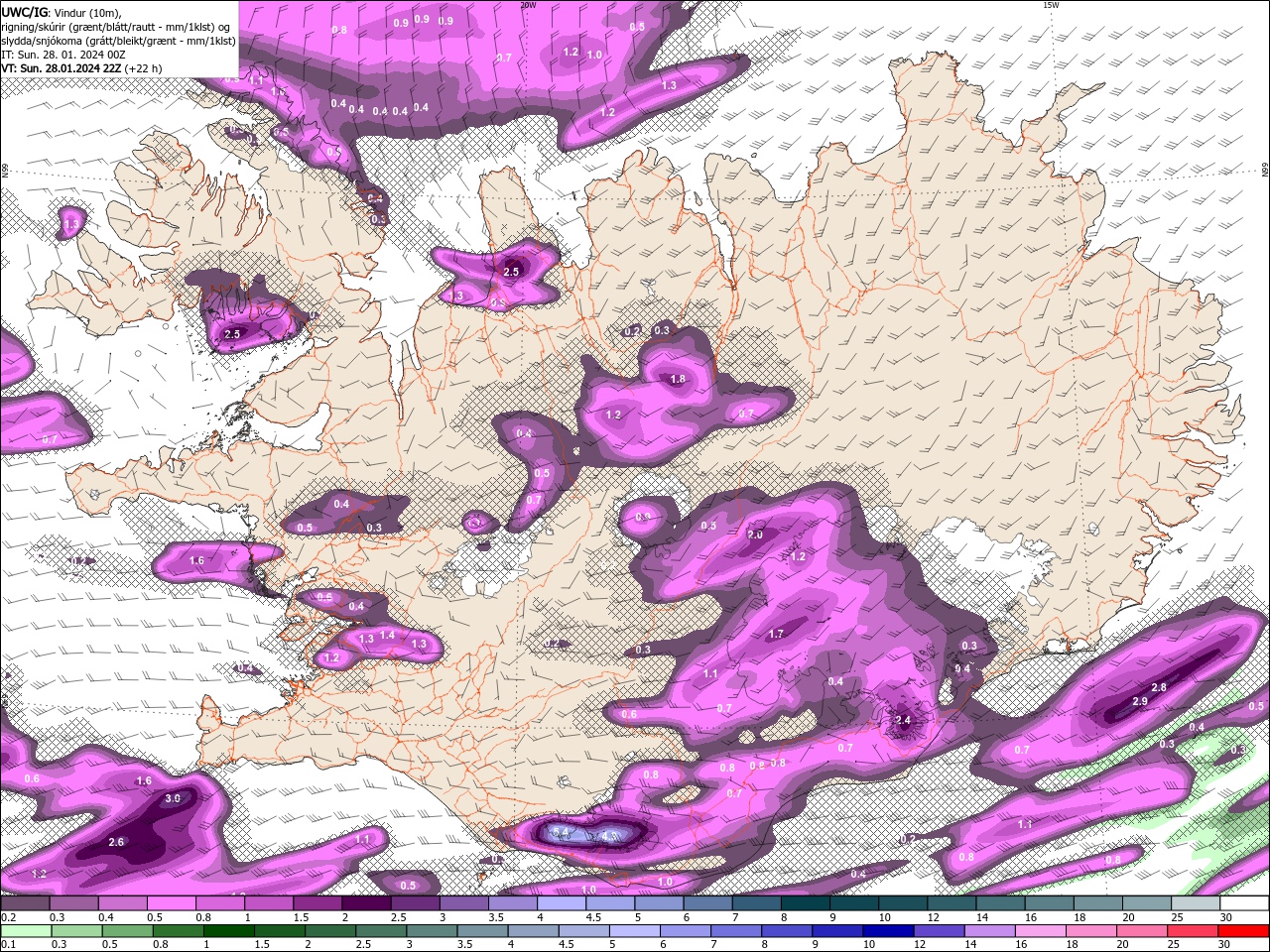Click the '2.0' precipitation value on the map
Viewport: 1270px width, 952px height.
coord(755,535)
